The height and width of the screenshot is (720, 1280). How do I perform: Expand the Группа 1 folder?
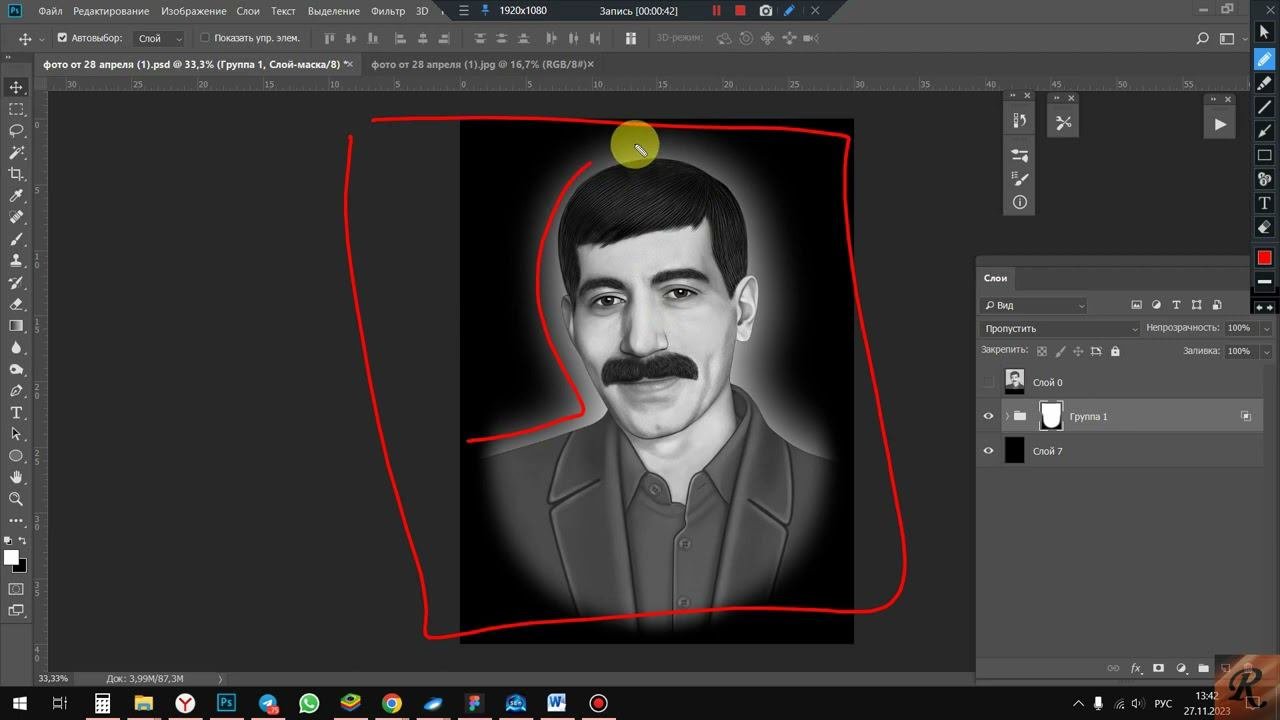[x=1006, y=416]
